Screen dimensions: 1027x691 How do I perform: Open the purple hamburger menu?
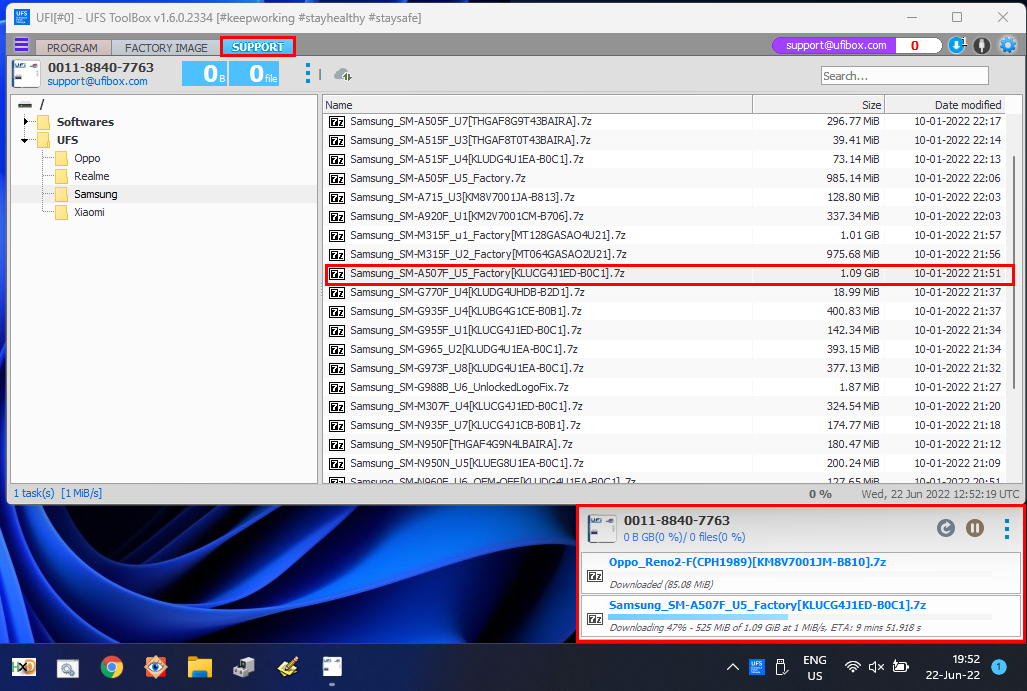(22, 45)
